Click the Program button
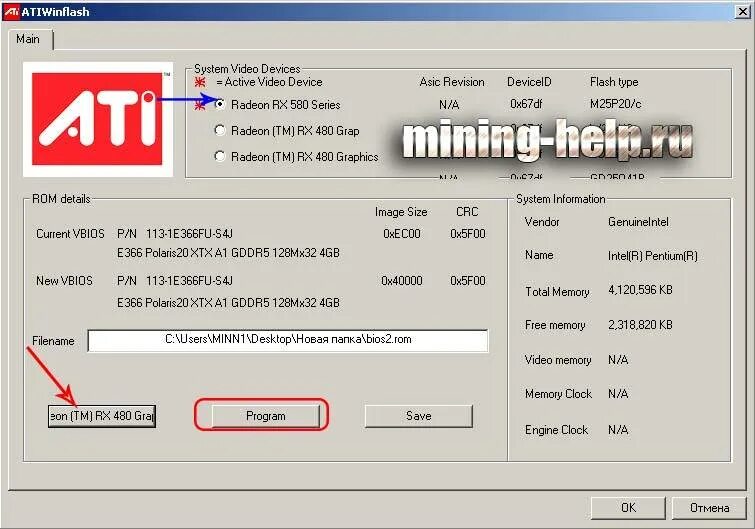This screenshot has width=755, height=529. pyautogui.click(x=265, y=415)
